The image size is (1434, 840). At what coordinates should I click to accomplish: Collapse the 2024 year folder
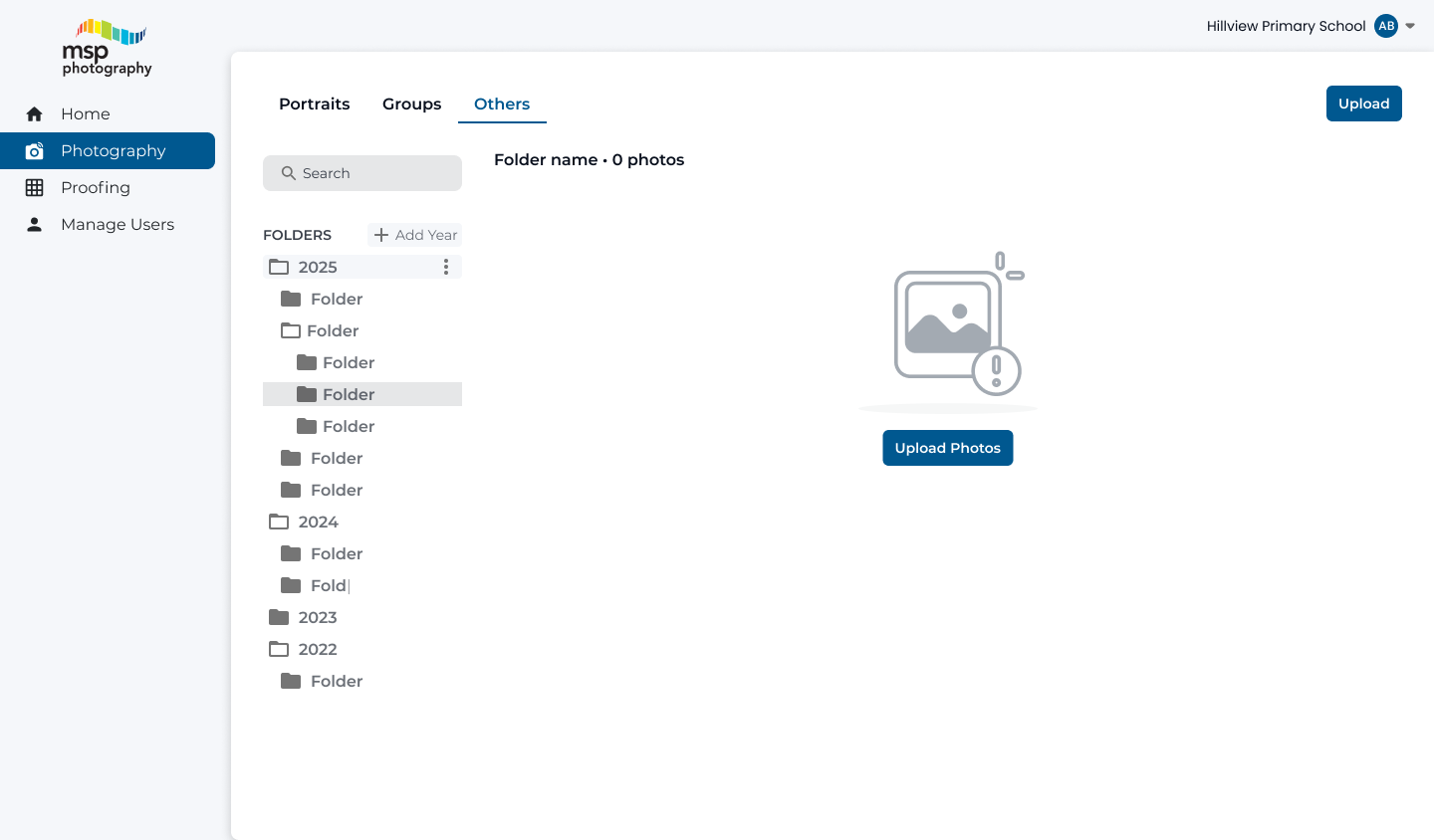click(x=279, y=522)
